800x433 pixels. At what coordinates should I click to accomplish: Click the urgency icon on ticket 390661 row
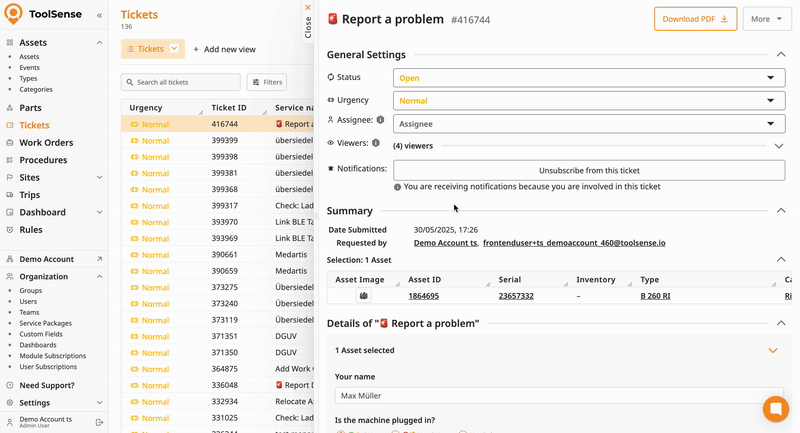pos(134,255)
